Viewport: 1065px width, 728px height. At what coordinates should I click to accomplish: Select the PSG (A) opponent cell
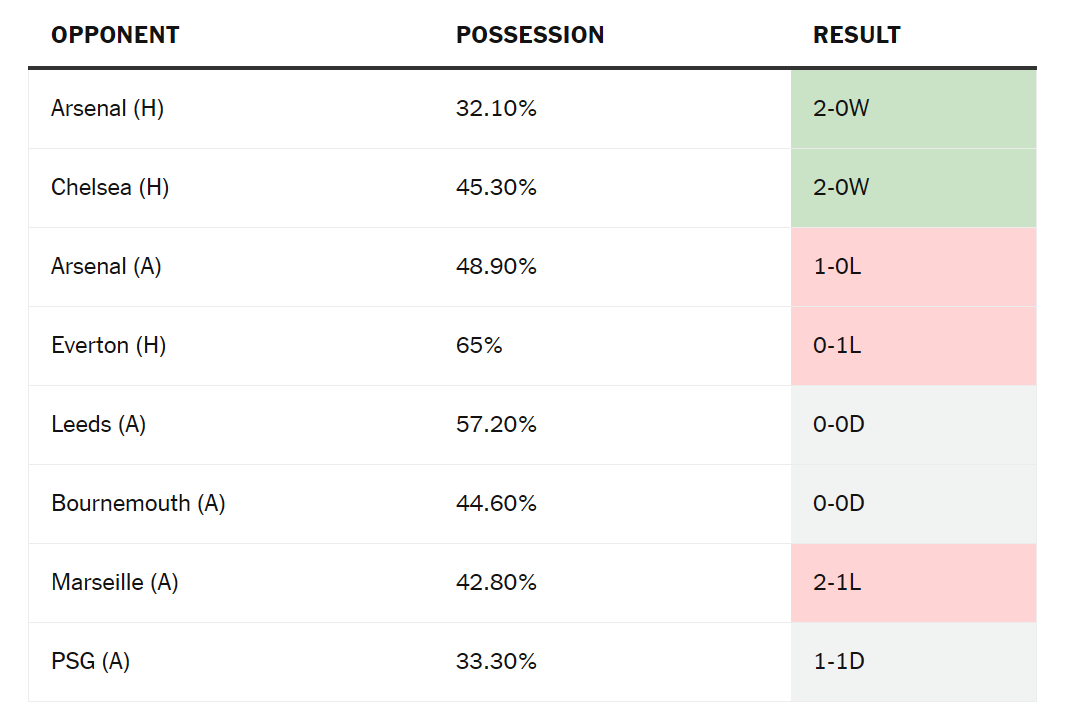[91, 661]
